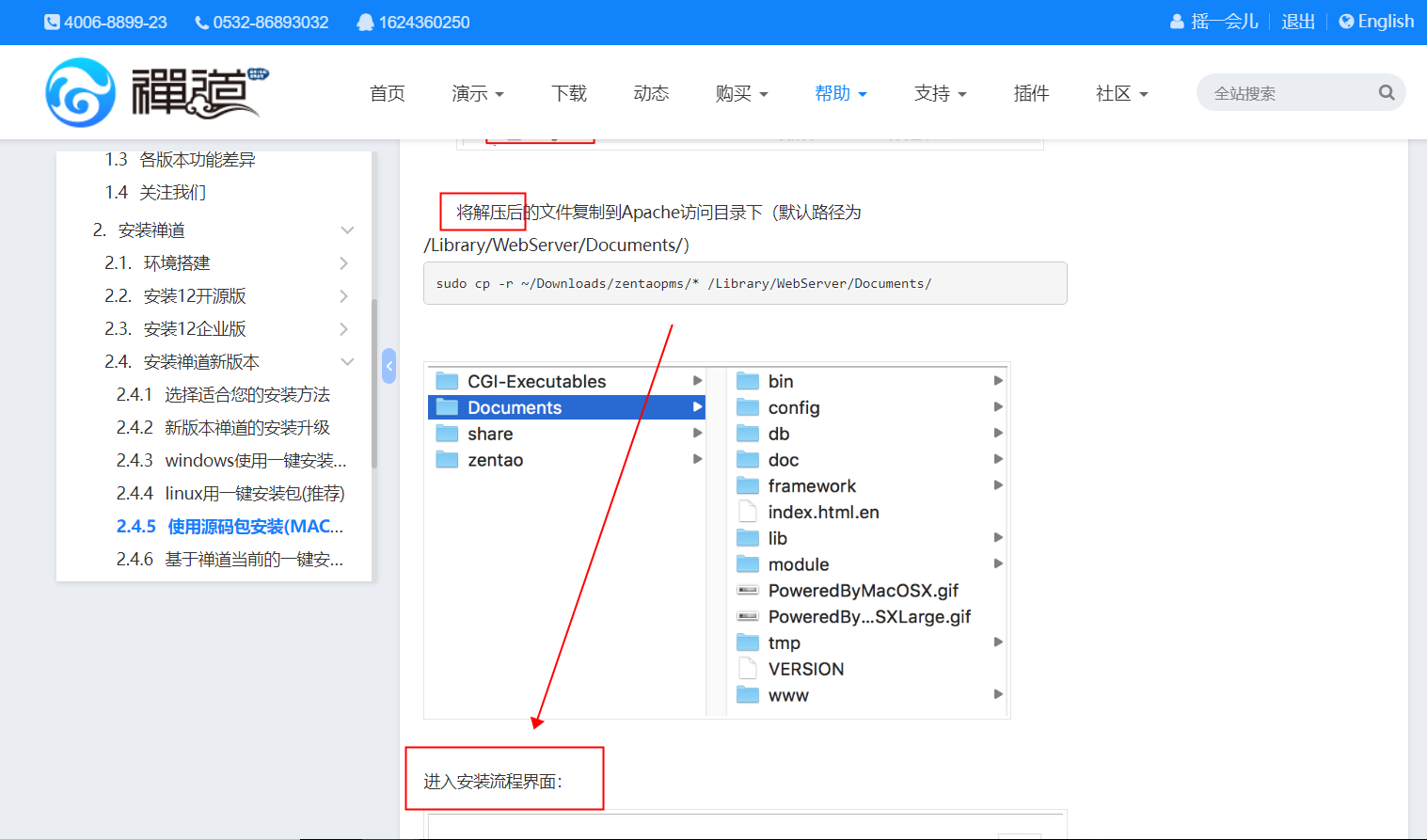Open the 帮助 dropdown menu
The image size is (1427, 840).
(x=841, y=93)
